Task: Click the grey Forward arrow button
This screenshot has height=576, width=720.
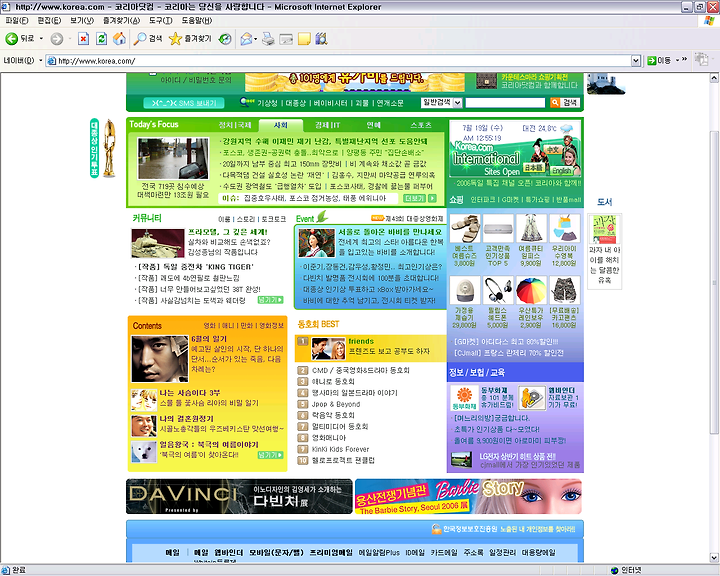Action: pyautogui.click(x=56, y=39)
